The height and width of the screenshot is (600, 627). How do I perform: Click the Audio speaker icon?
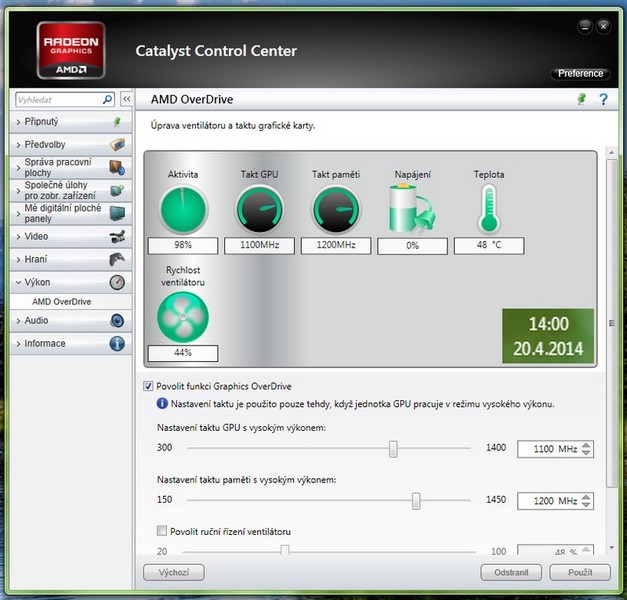coord(117,321)
